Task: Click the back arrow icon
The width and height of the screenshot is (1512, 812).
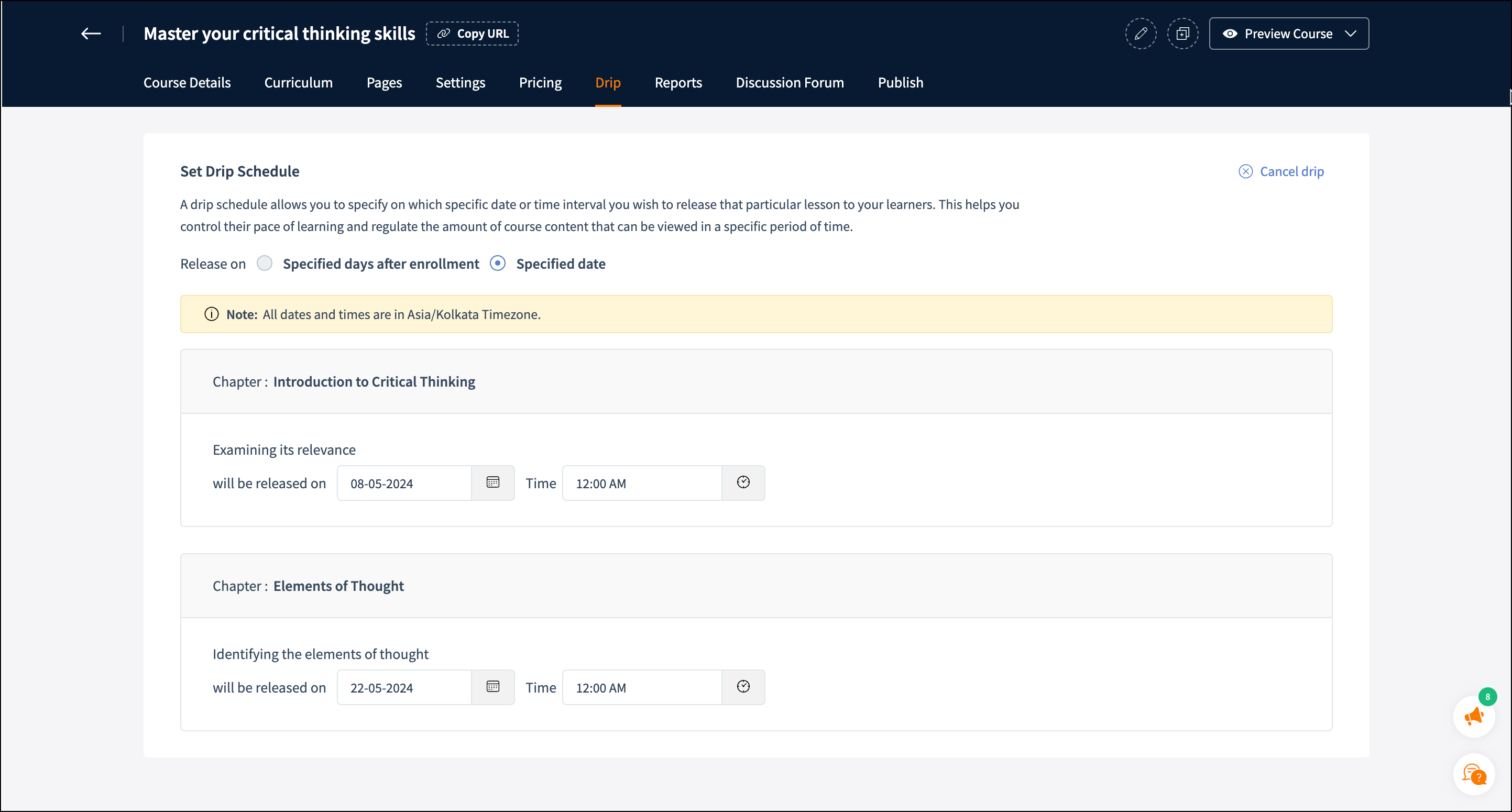Action: (x=91, y=34)
